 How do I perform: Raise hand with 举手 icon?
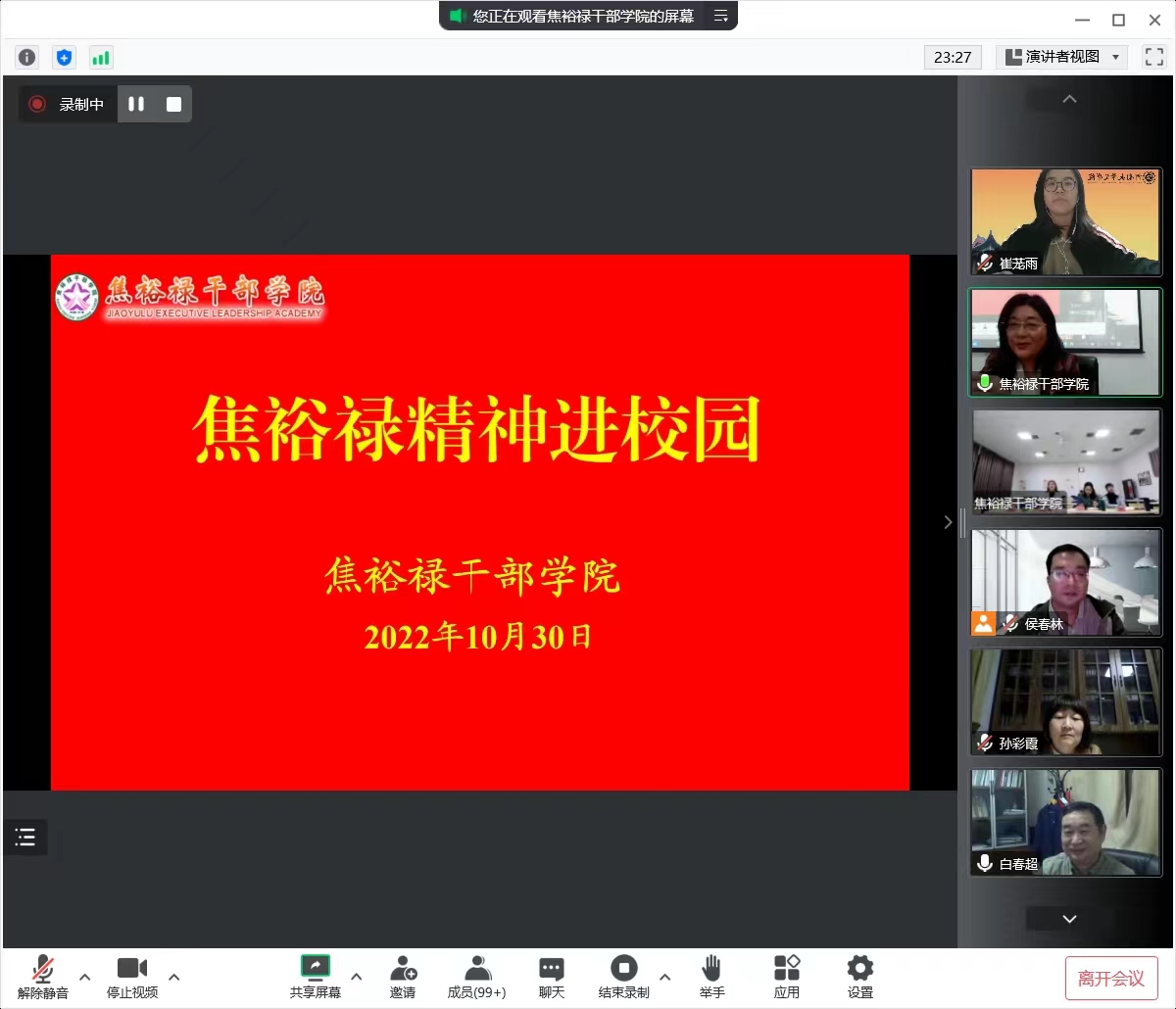click(x=711, y=977)
